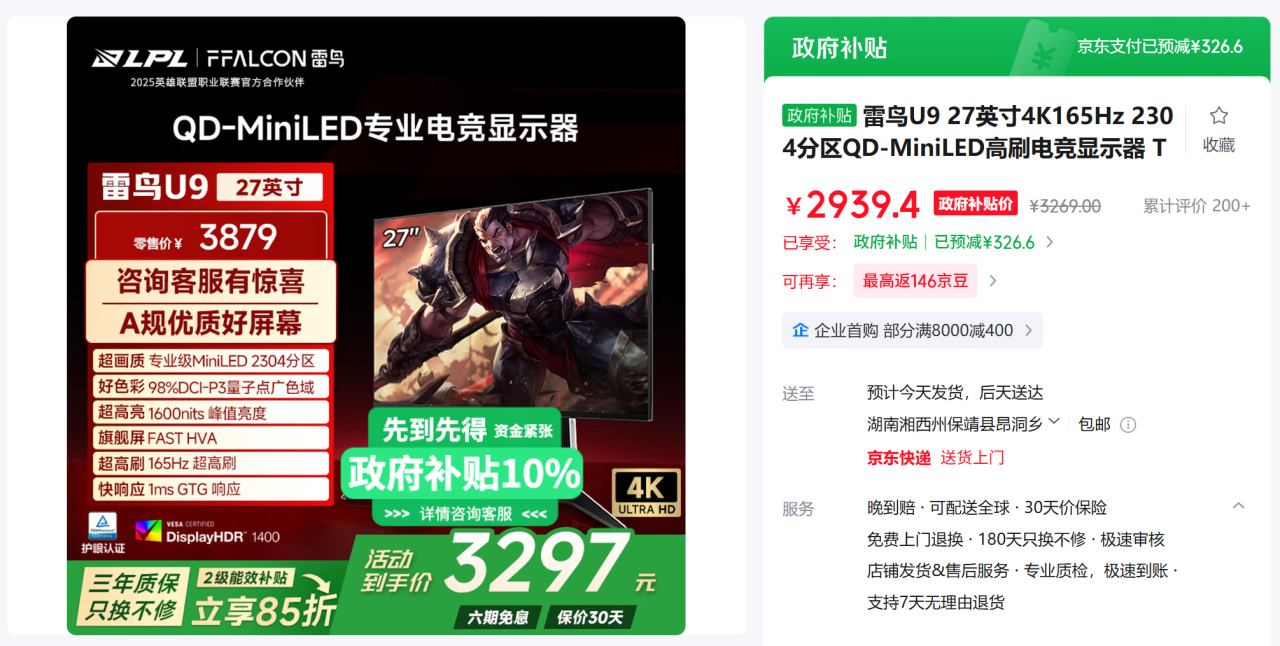Click the green 政府补贴 title tag
The image size is (1280, 646).
[819, 115]
